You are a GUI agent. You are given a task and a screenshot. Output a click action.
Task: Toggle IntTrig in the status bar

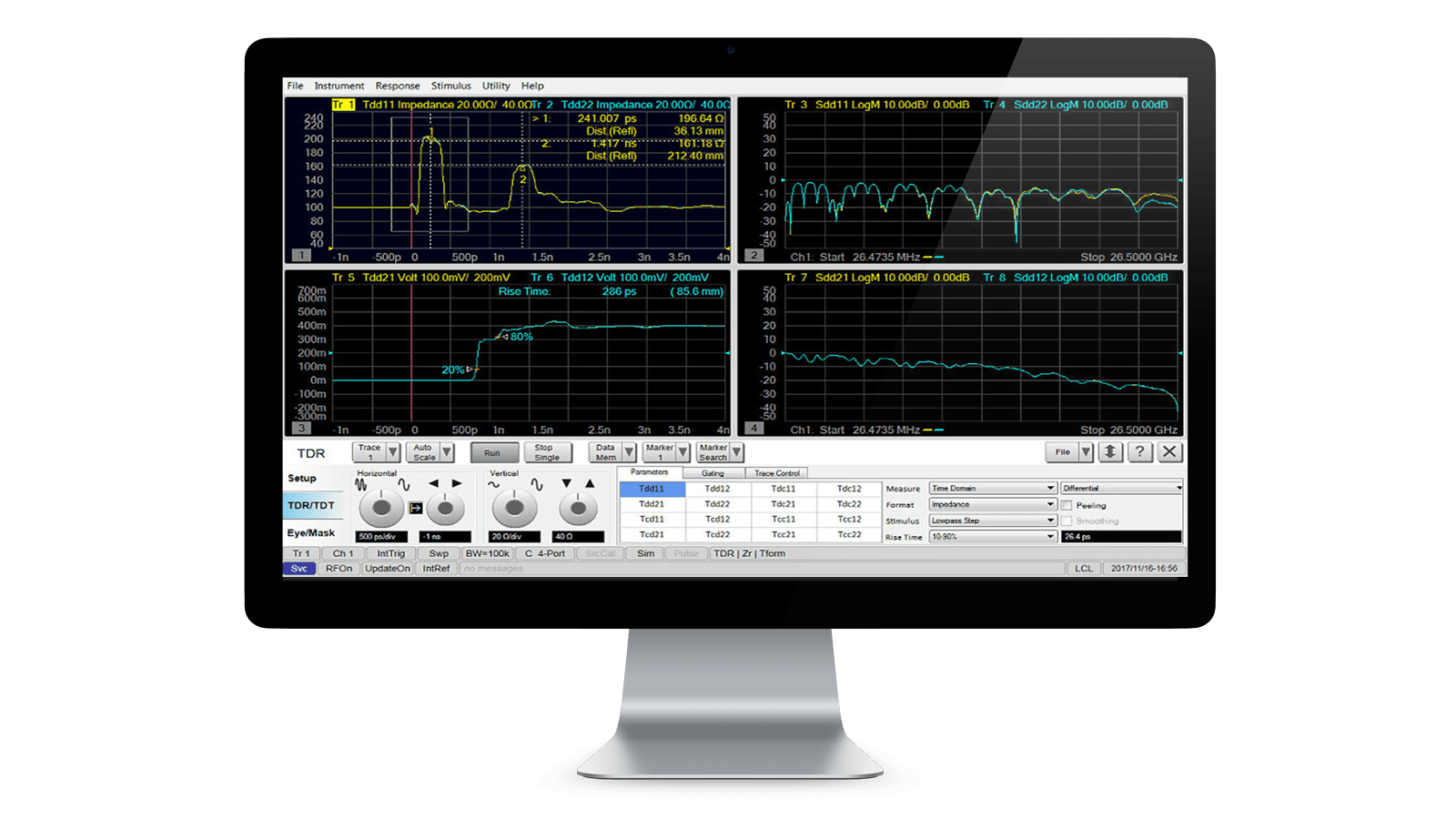point(391,553)
